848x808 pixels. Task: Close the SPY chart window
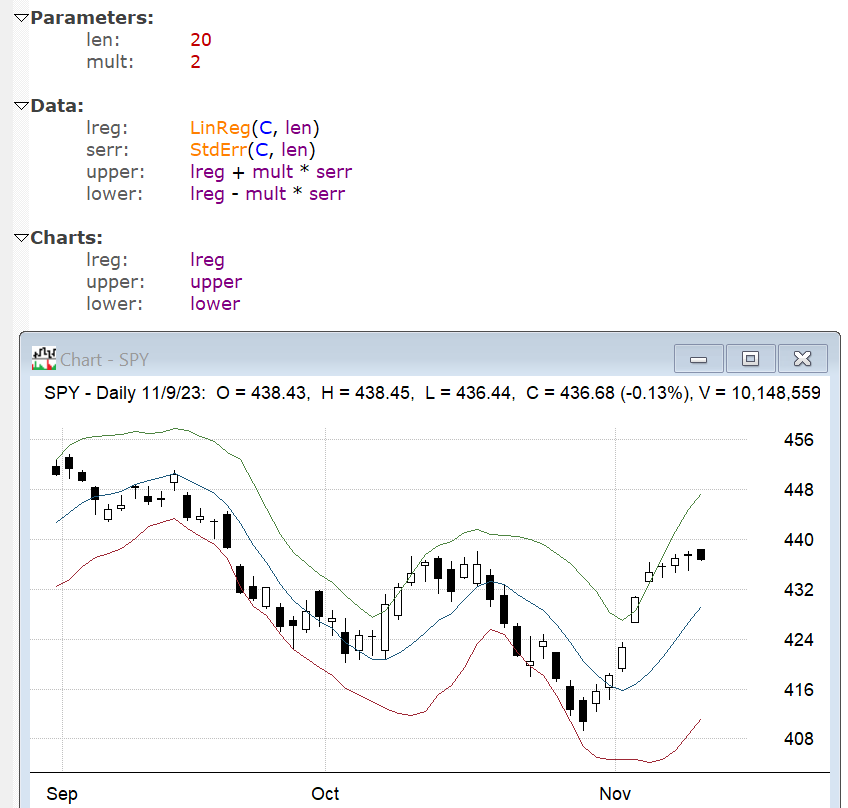coord(801,359)
